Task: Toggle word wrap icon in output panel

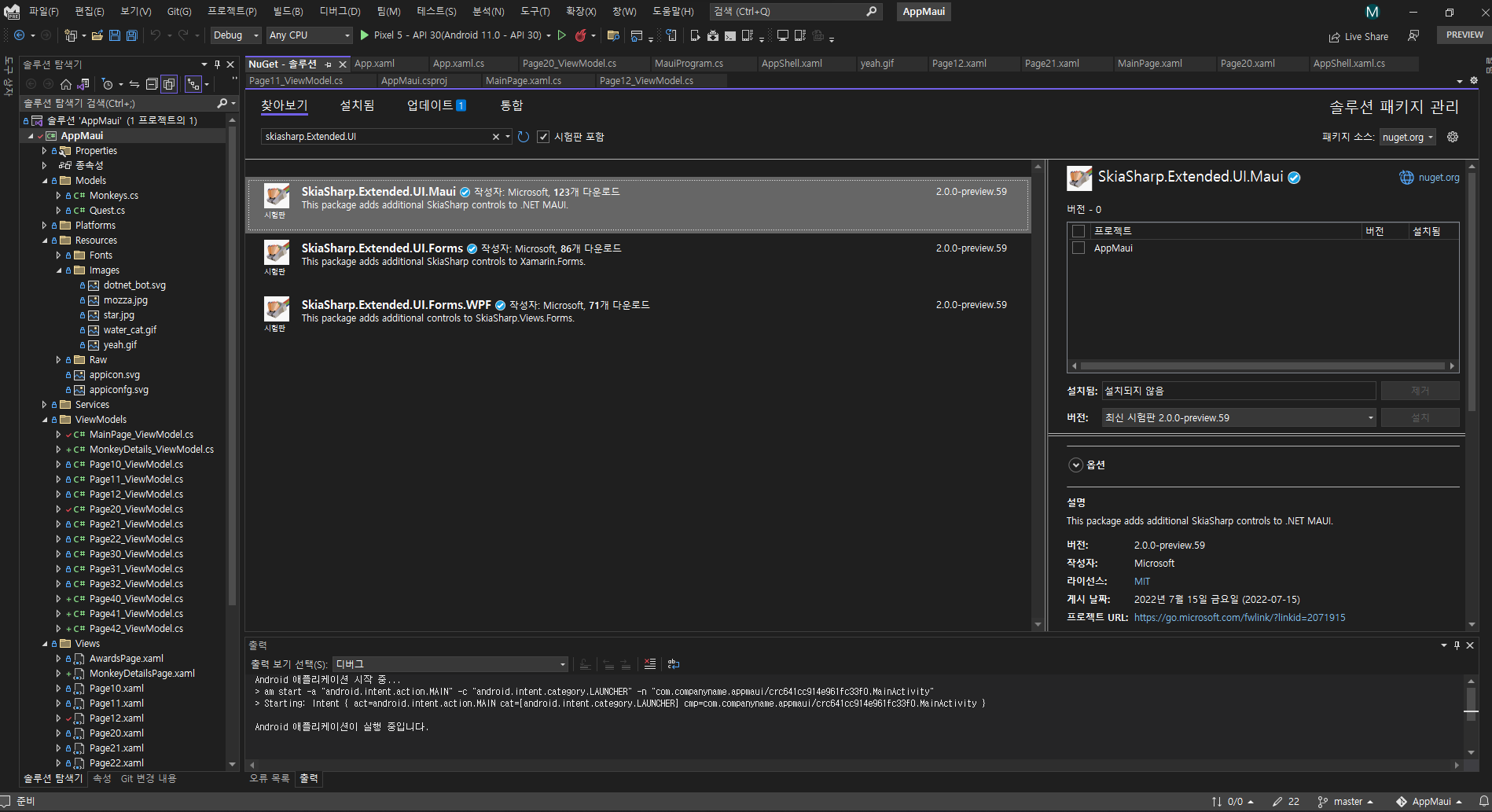Action: (674, 664)
